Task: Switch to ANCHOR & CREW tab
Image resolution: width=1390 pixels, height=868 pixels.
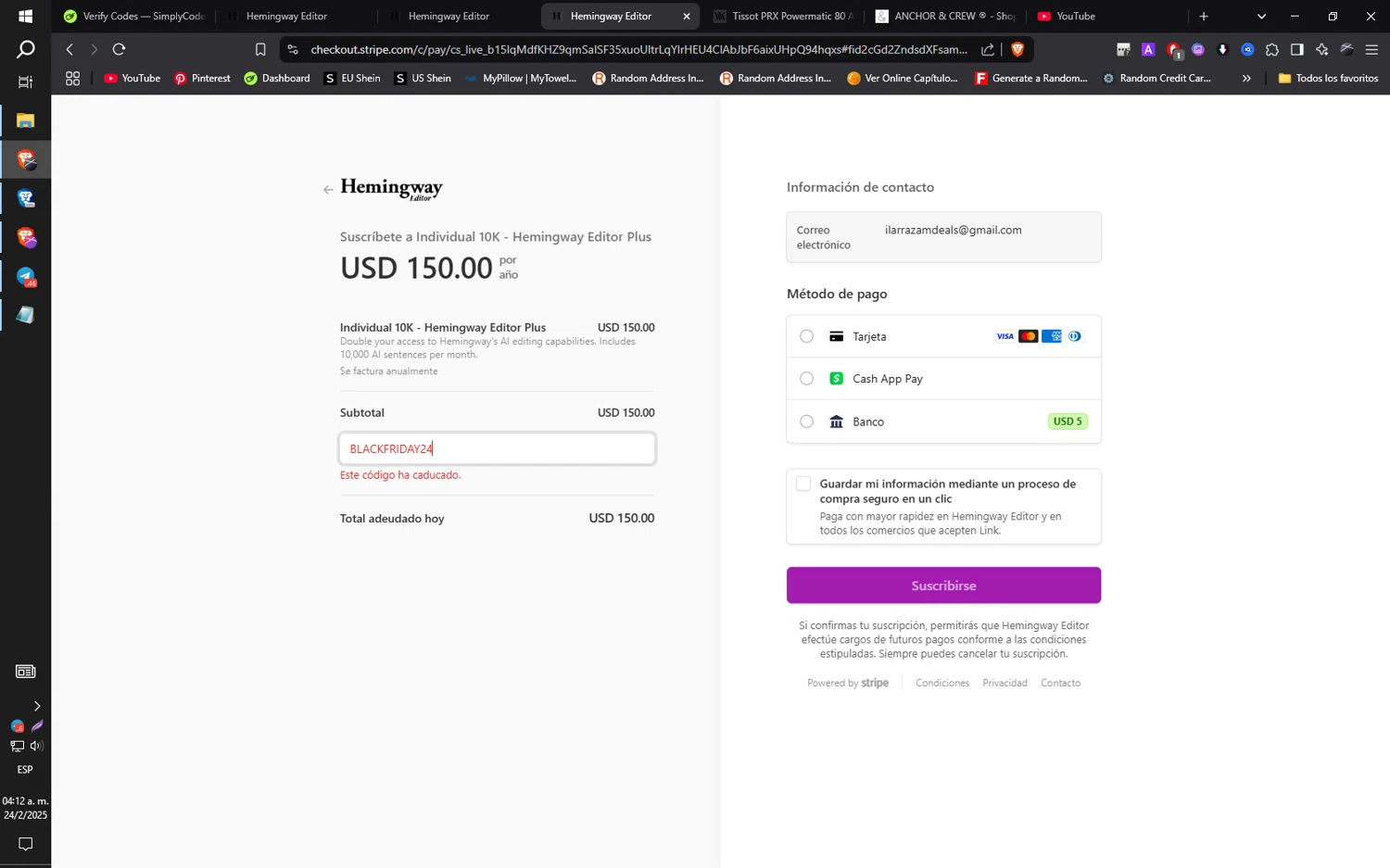Action: [x=945, y=16]
